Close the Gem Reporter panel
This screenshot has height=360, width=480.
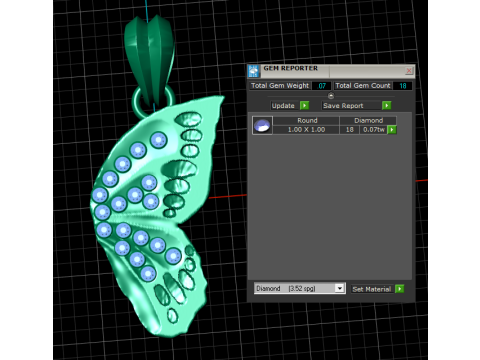[x=409, y=71]
